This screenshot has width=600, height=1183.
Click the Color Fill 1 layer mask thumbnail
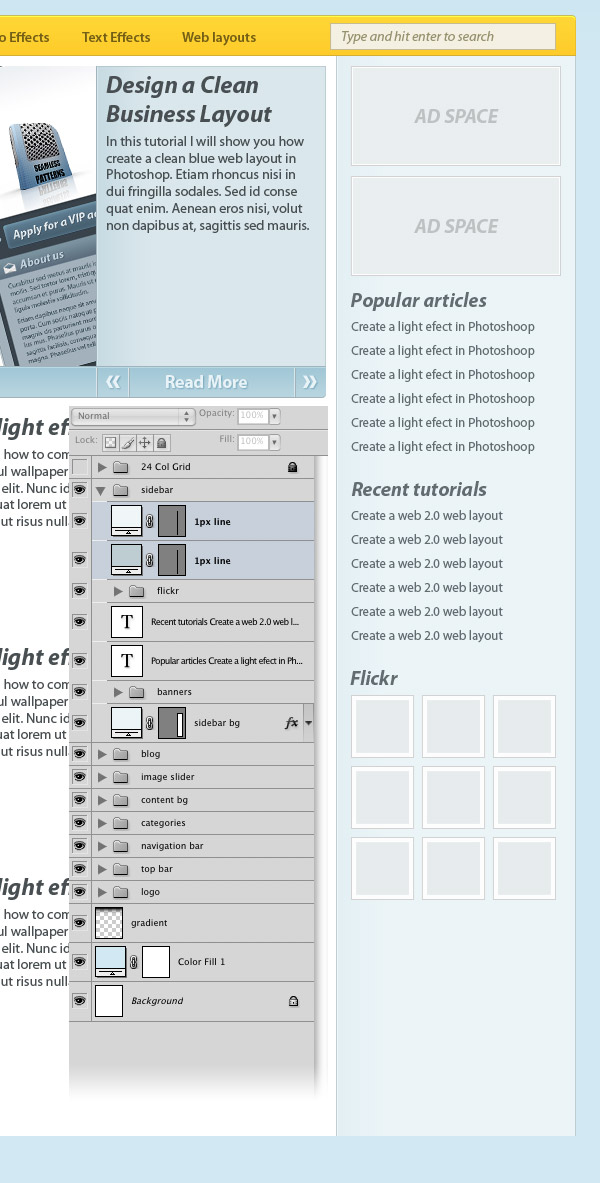point(156,962)
